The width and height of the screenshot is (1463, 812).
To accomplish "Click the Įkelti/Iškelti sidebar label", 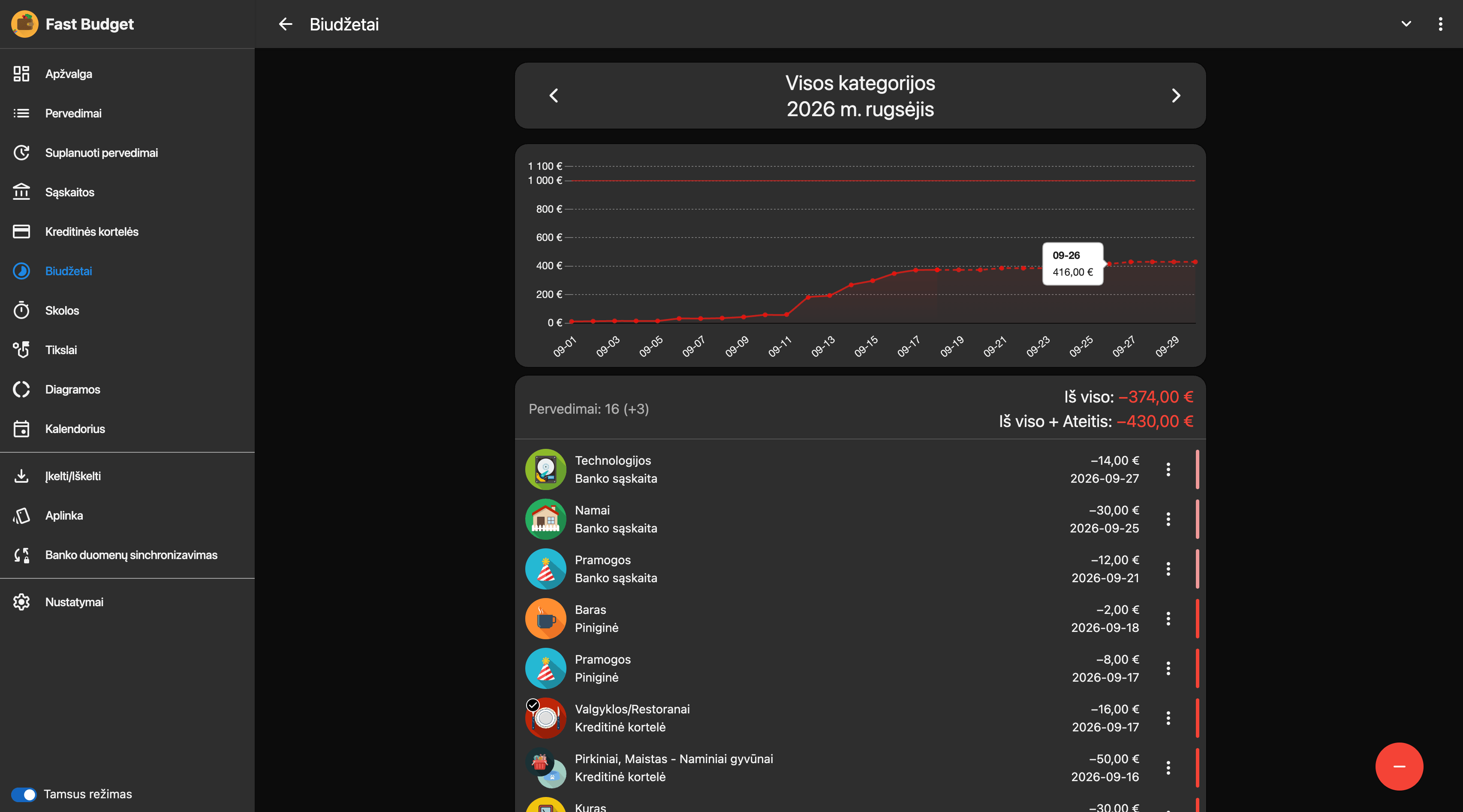I will (73, 476).
